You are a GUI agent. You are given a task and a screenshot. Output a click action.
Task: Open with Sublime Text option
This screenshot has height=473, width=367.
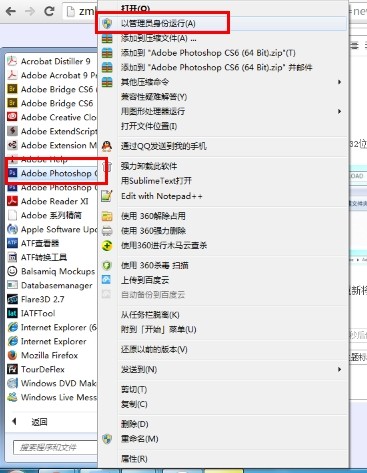[x=156, y=181]
